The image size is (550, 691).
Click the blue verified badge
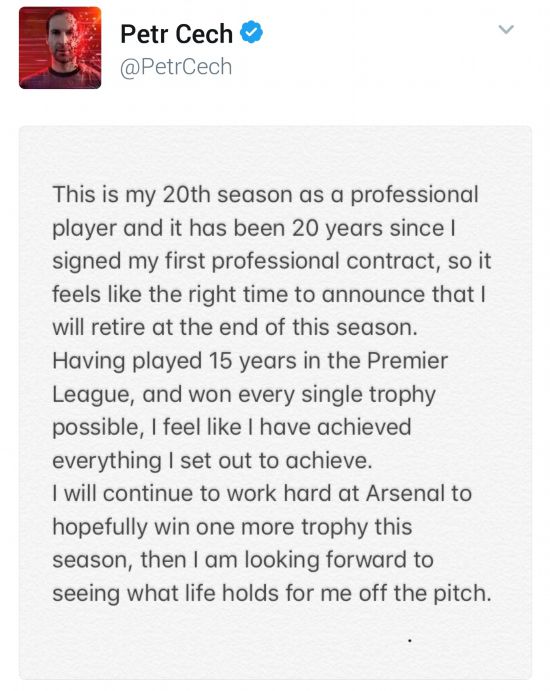[x=251, y=32]
